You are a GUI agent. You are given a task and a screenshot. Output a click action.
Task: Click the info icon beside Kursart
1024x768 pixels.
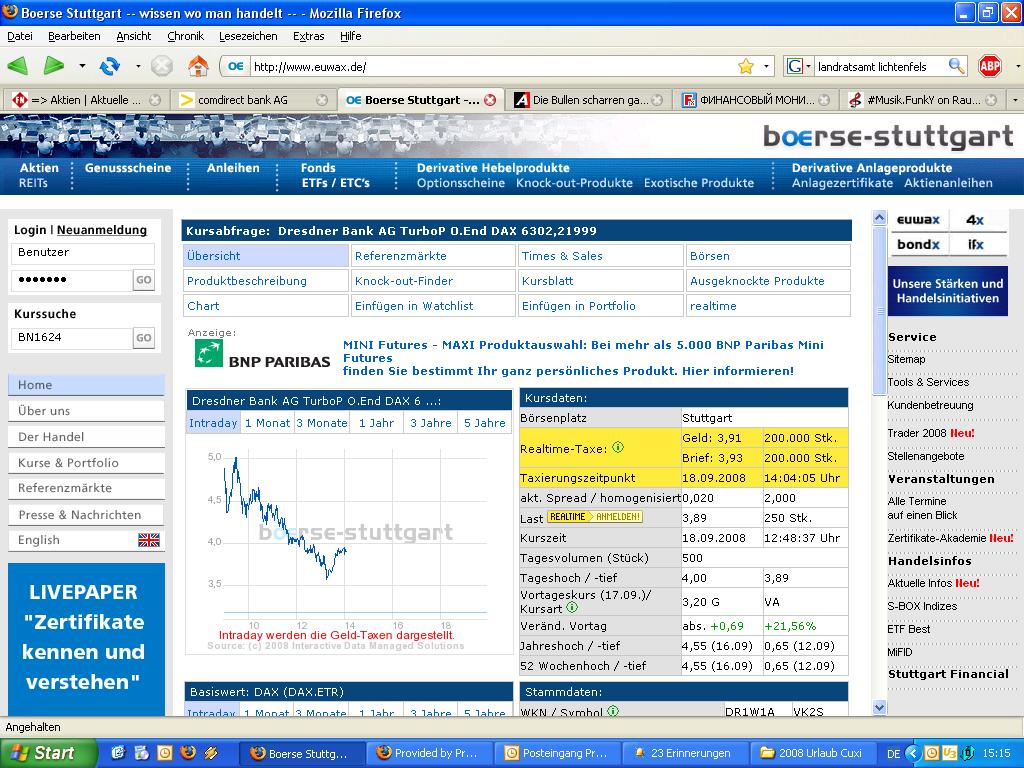pos(572,607)
